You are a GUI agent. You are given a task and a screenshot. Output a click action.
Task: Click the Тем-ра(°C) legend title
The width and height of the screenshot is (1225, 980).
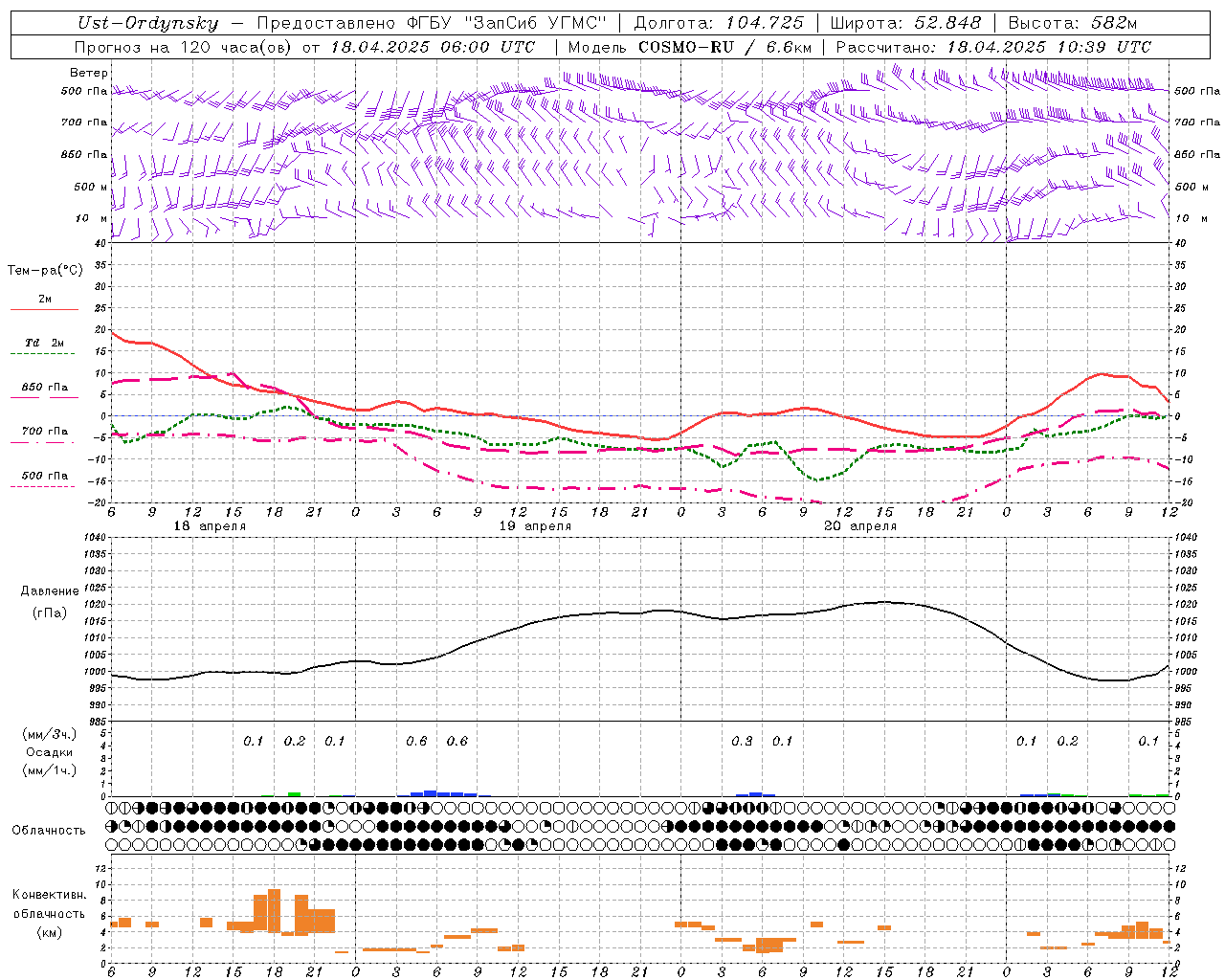pyautogui.click(x=45, y=271)
